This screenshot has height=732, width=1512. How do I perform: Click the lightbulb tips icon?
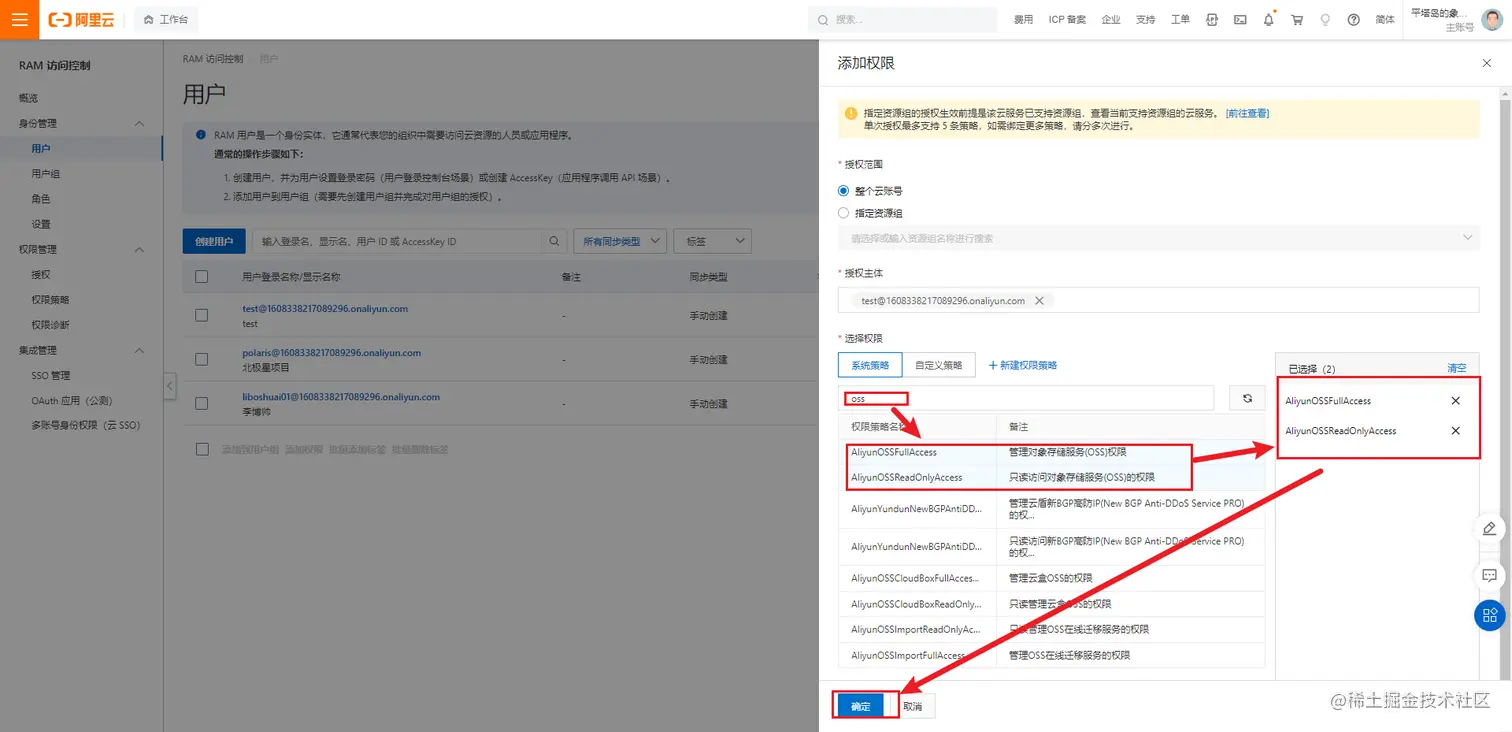coord(1325,19)
